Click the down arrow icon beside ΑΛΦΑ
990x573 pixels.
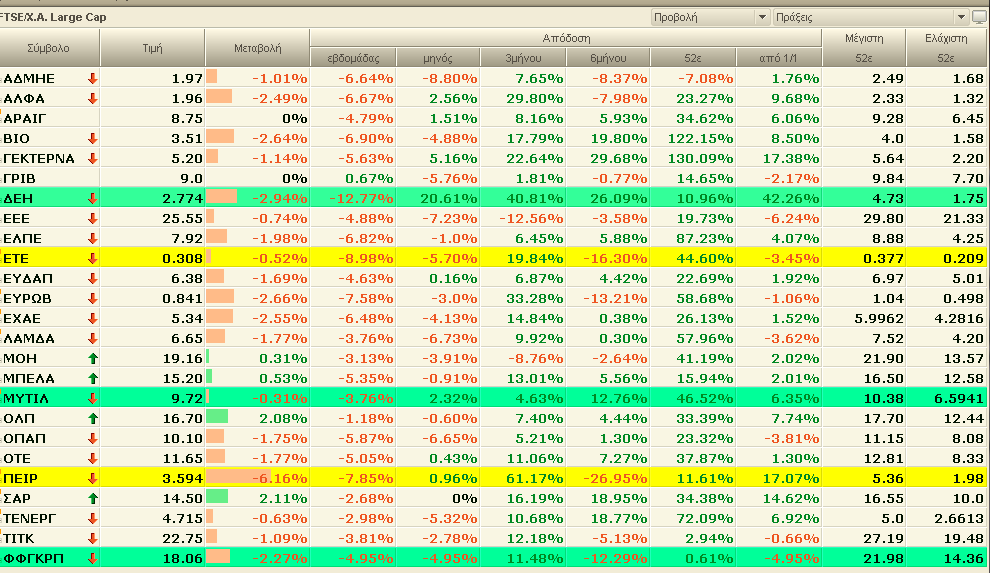[x=93, y=98]
